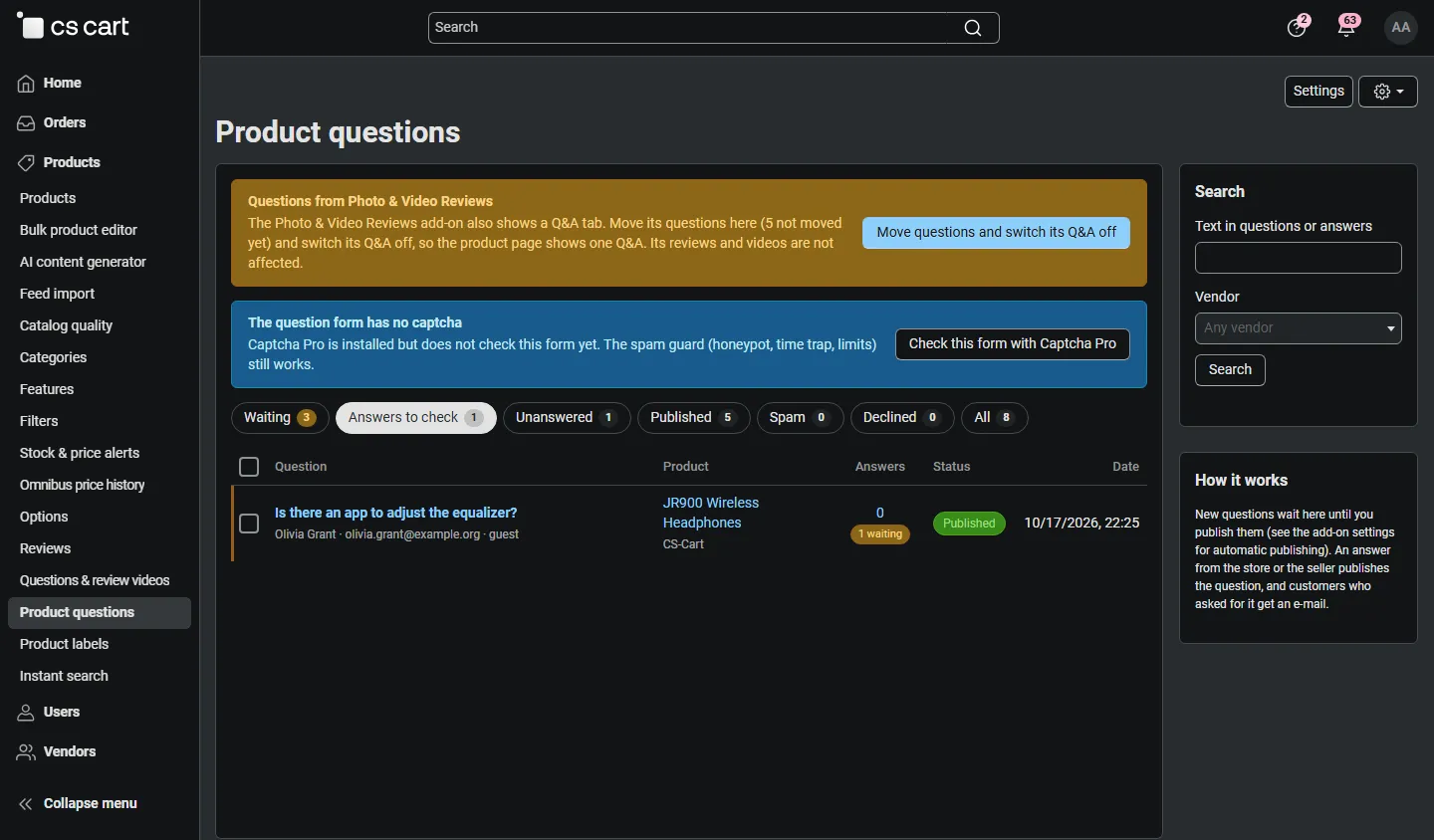
Task: Click Check this form with Captcha Pro
Action: (x=1012, y=344)
